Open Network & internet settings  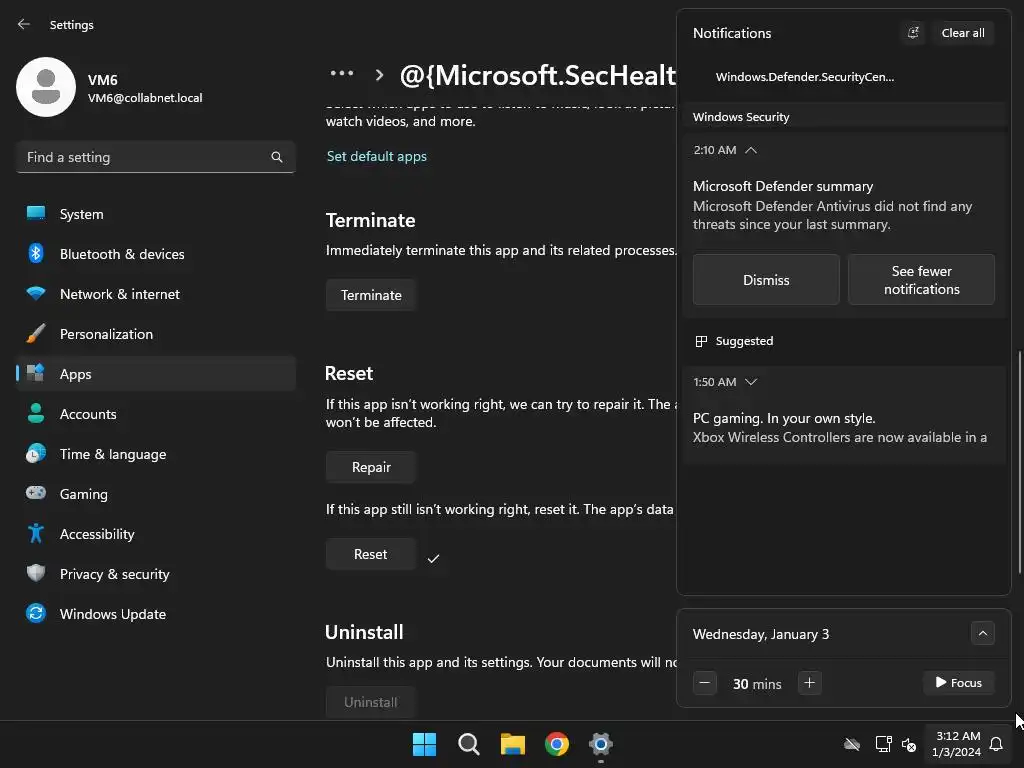(x=155, y=294)
